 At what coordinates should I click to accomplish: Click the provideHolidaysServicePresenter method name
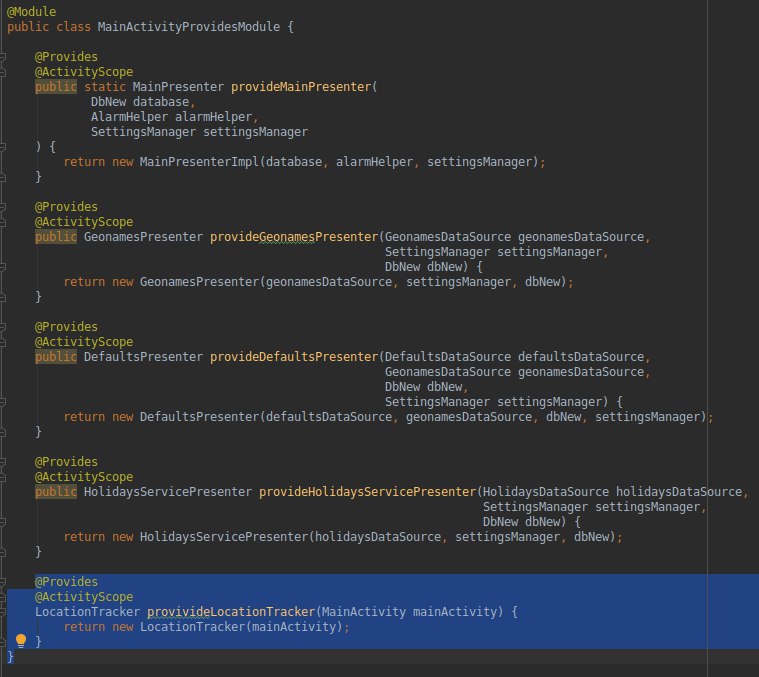point(367,492)
